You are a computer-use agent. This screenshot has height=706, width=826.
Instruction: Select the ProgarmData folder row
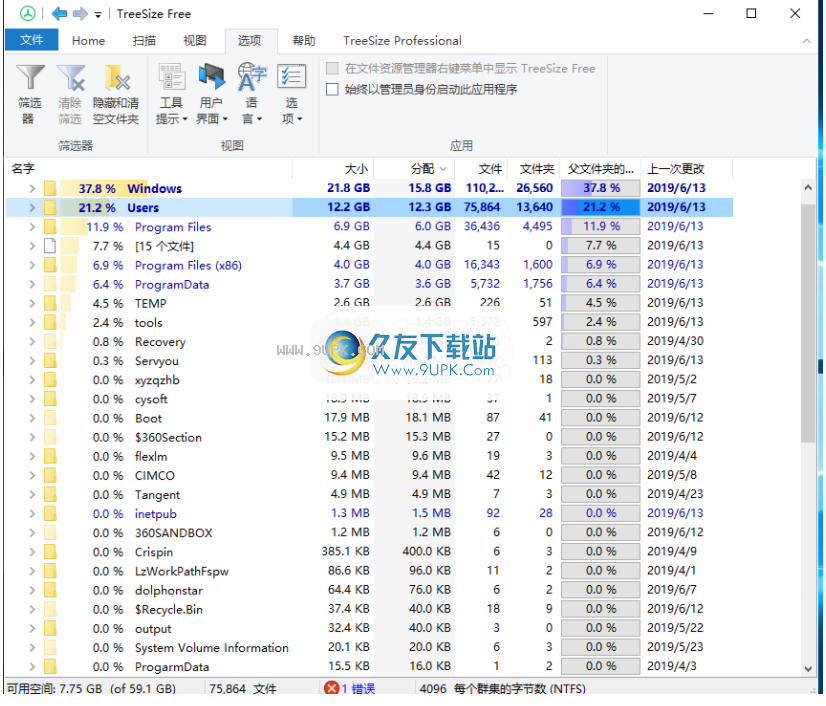(369, 666)
